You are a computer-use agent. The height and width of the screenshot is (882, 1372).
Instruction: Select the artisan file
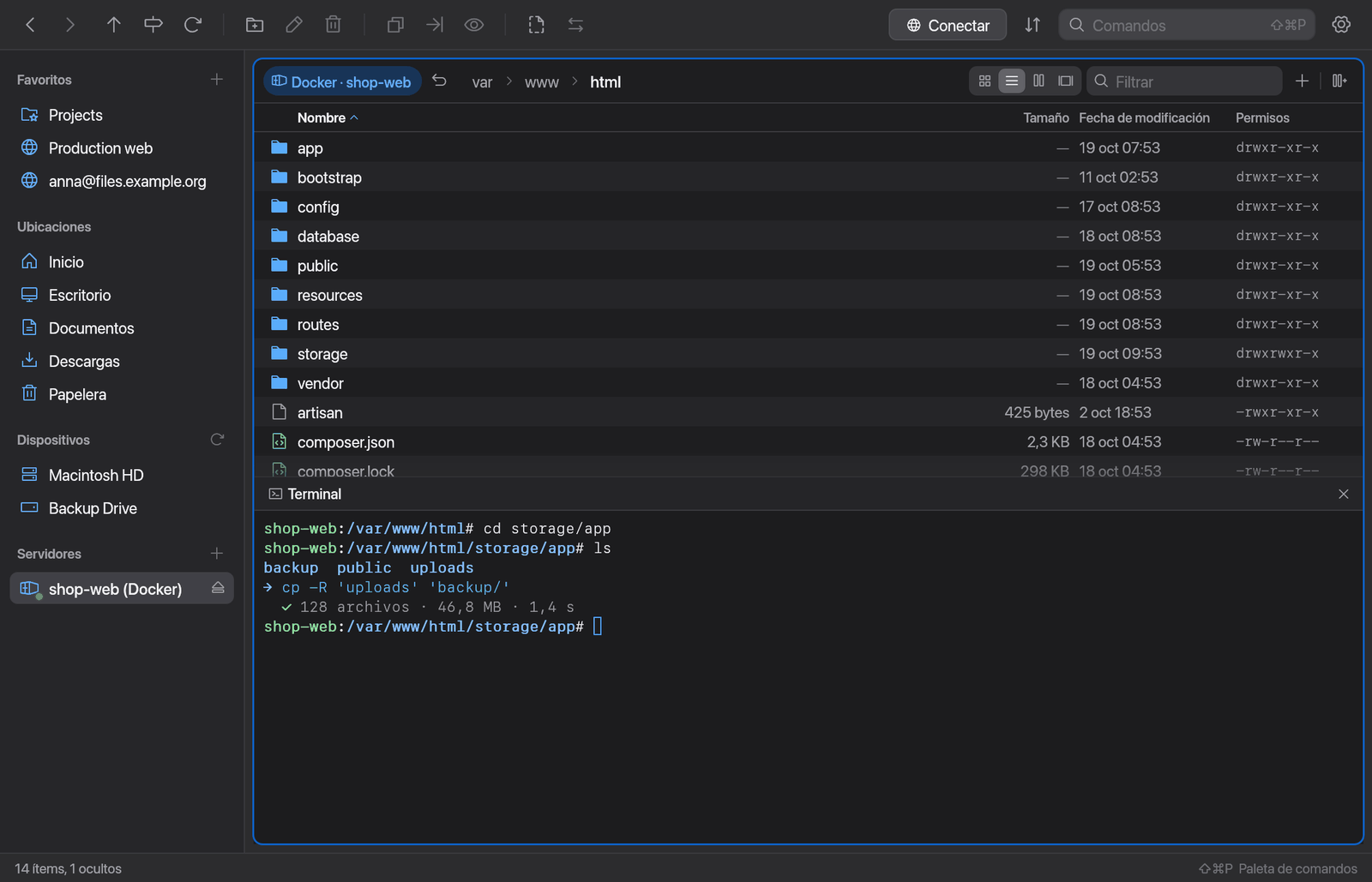[x=808, y=412]
